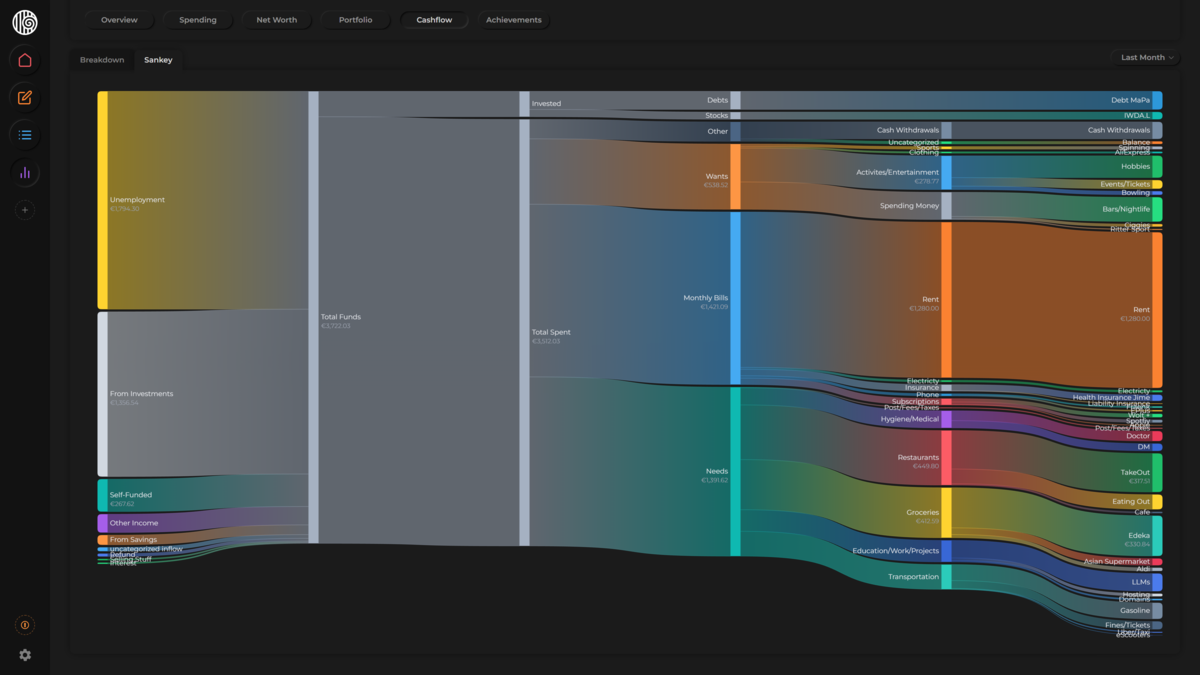Open the settings gear icon
Image resolution: width=1200 pixels, height=675 pixels.
click(25, 655)
